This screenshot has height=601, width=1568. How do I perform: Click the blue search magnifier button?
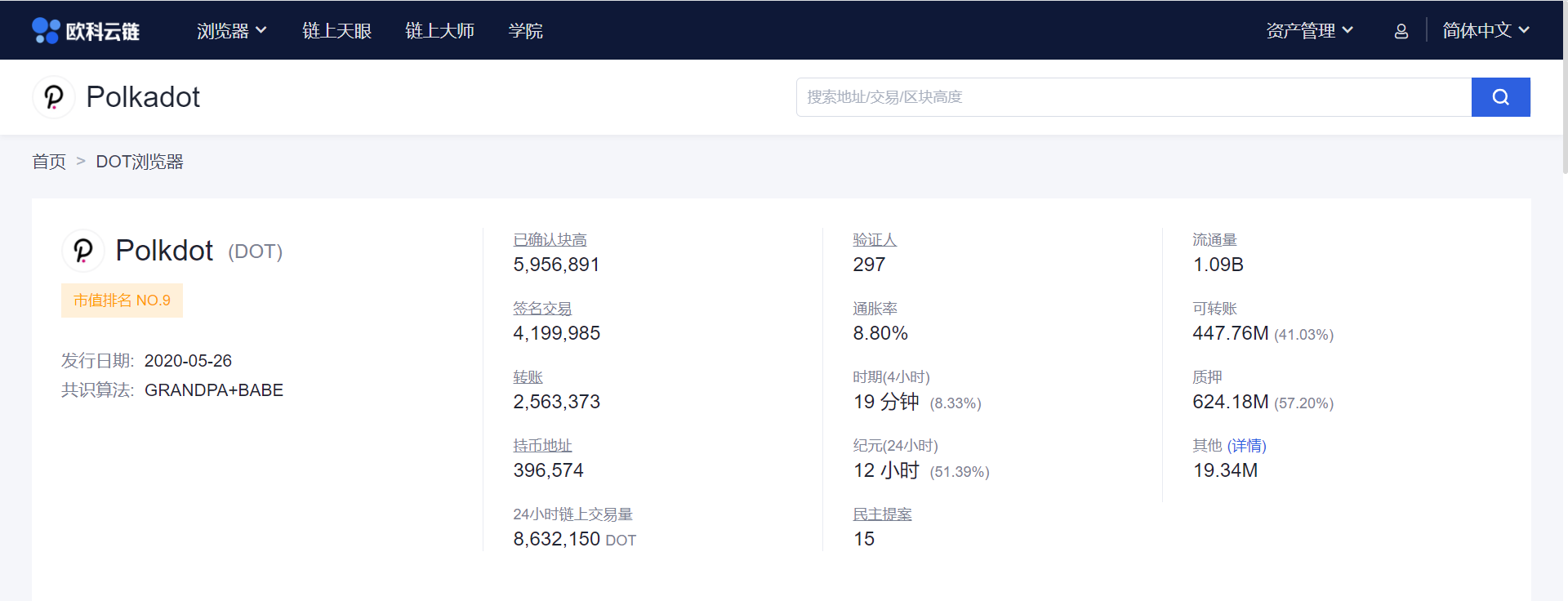tap(1500, 97)
